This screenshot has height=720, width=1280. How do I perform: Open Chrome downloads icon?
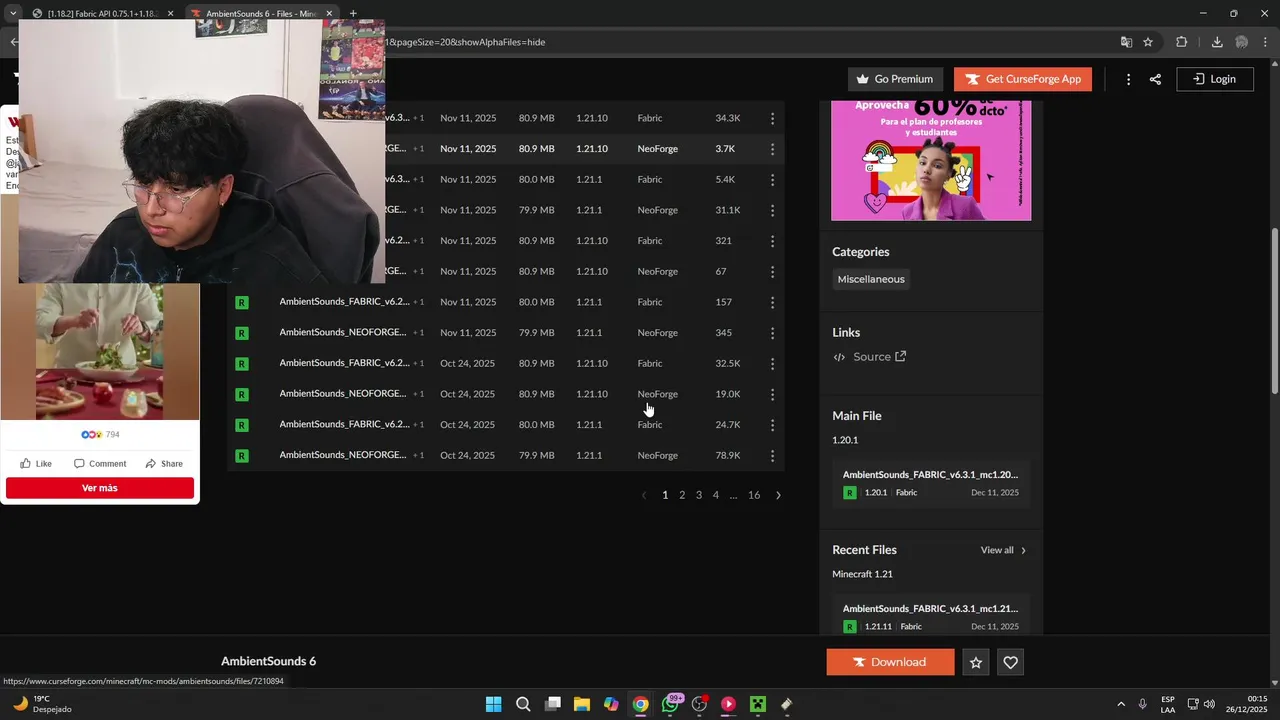pos(1217,42)
